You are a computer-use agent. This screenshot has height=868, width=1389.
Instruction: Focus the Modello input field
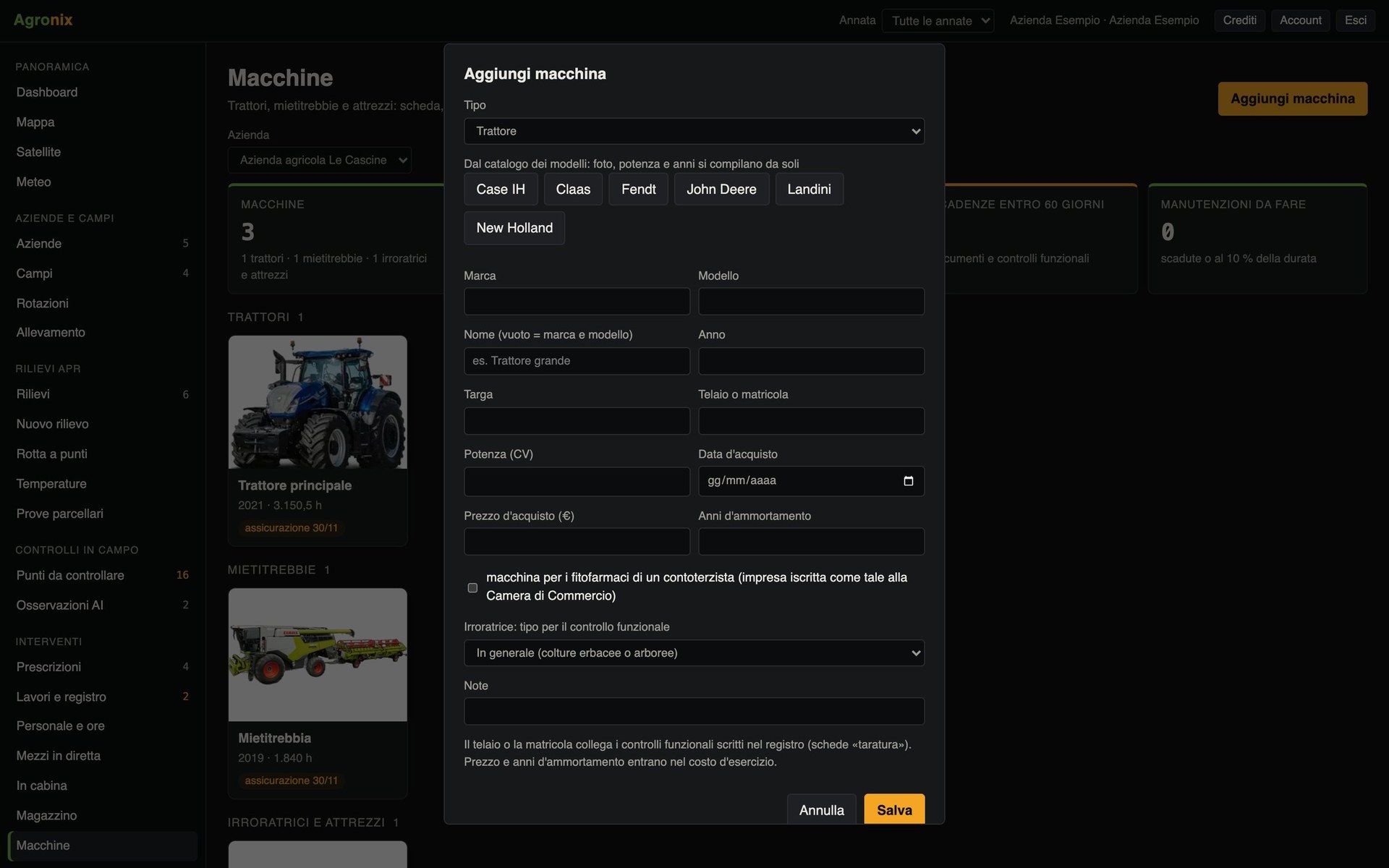[x=811, y=302]
